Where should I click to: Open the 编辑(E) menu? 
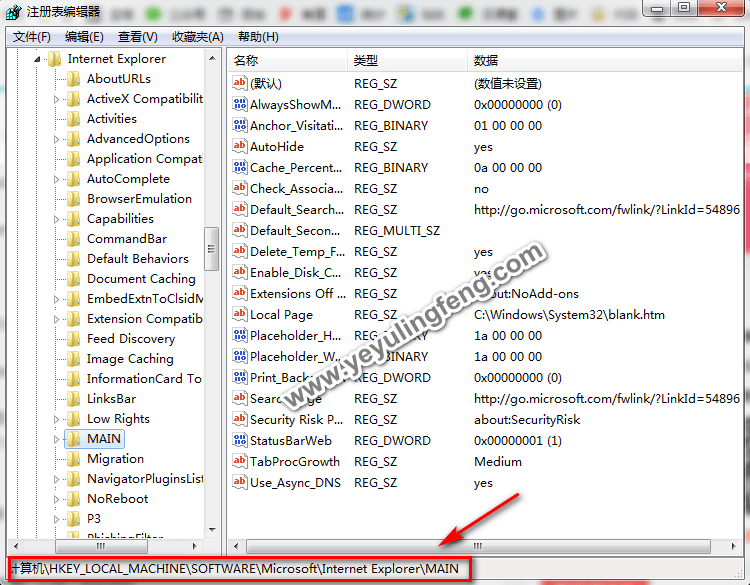[x=84, y=37]
